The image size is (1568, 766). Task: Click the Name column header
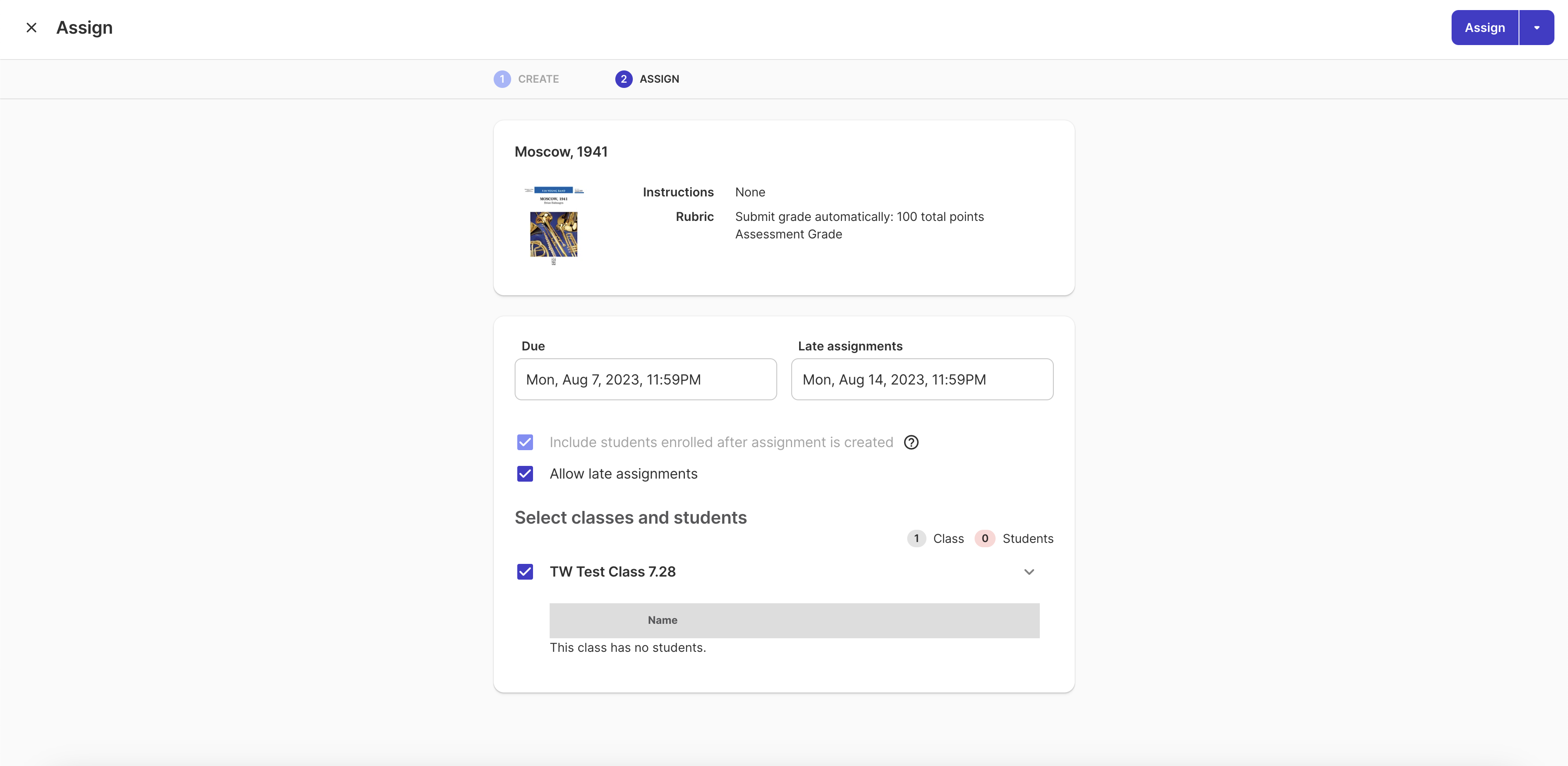pos(662,620)
